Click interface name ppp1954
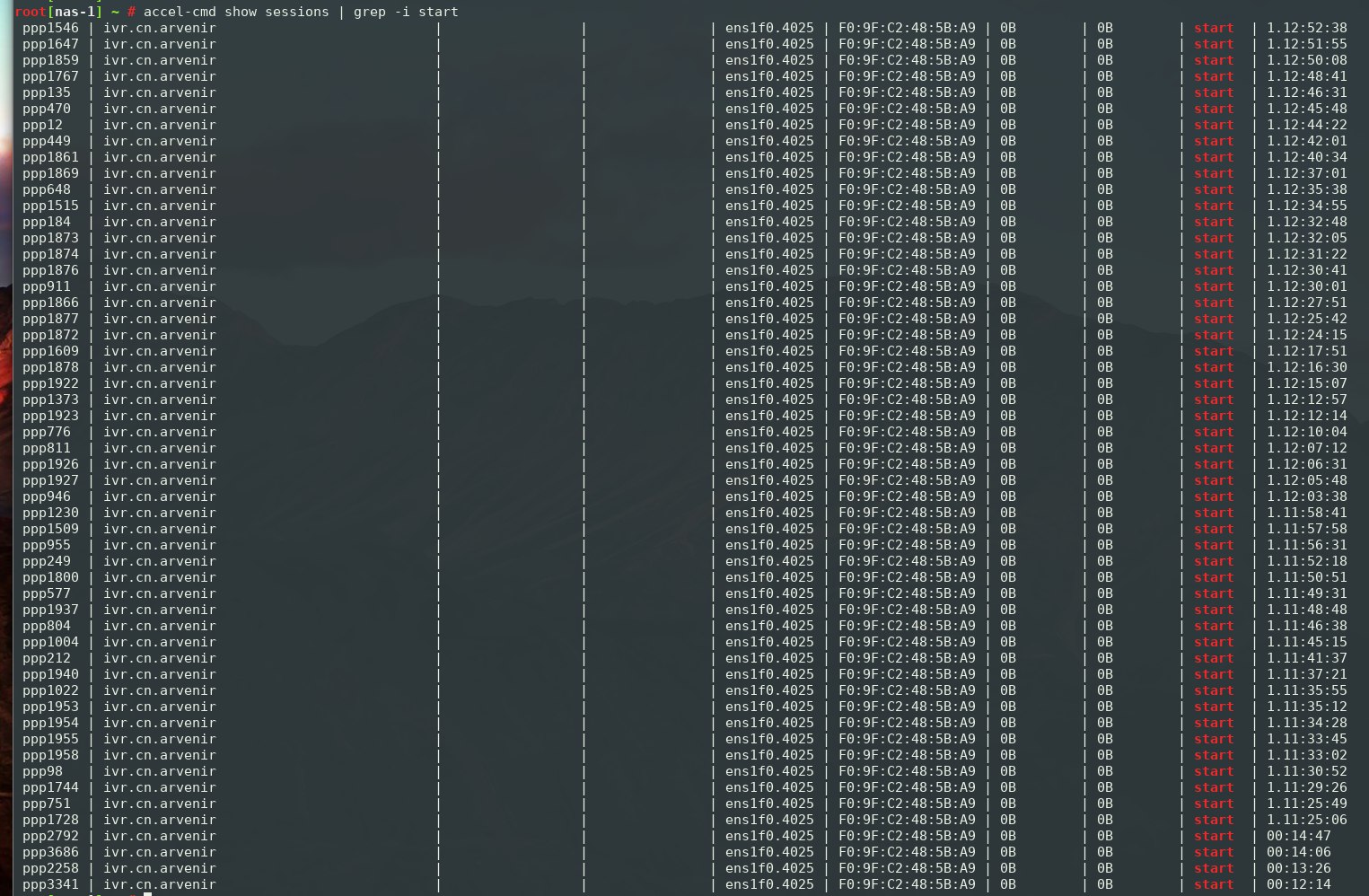Viewport: 1369px width, 896px height. [x=51, y=723]
